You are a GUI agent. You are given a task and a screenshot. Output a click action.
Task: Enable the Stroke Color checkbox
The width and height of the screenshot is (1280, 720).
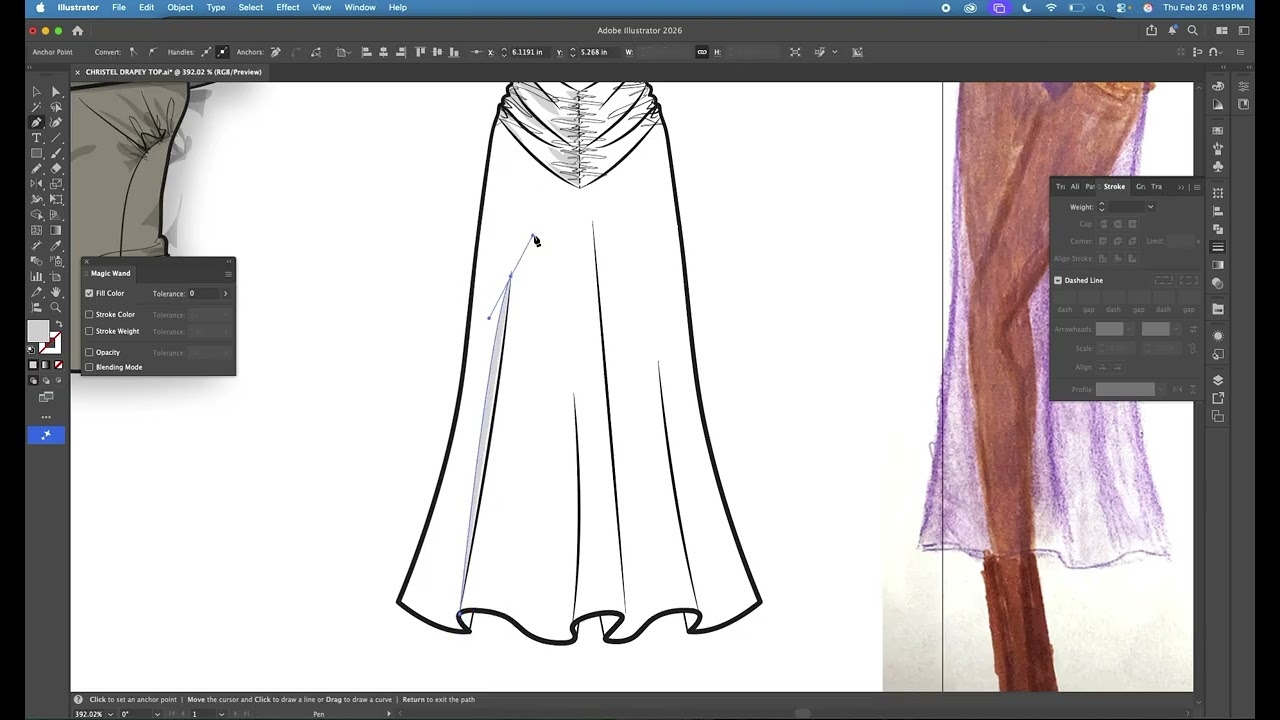click(x=89, y=314)
